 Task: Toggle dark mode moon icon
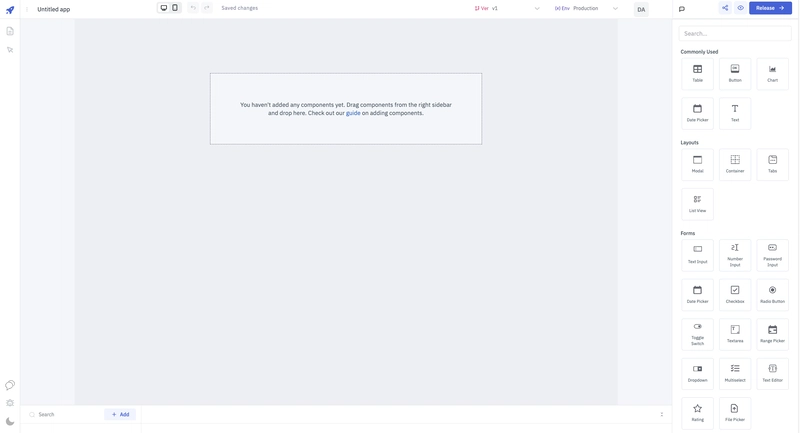coord(10,421)
